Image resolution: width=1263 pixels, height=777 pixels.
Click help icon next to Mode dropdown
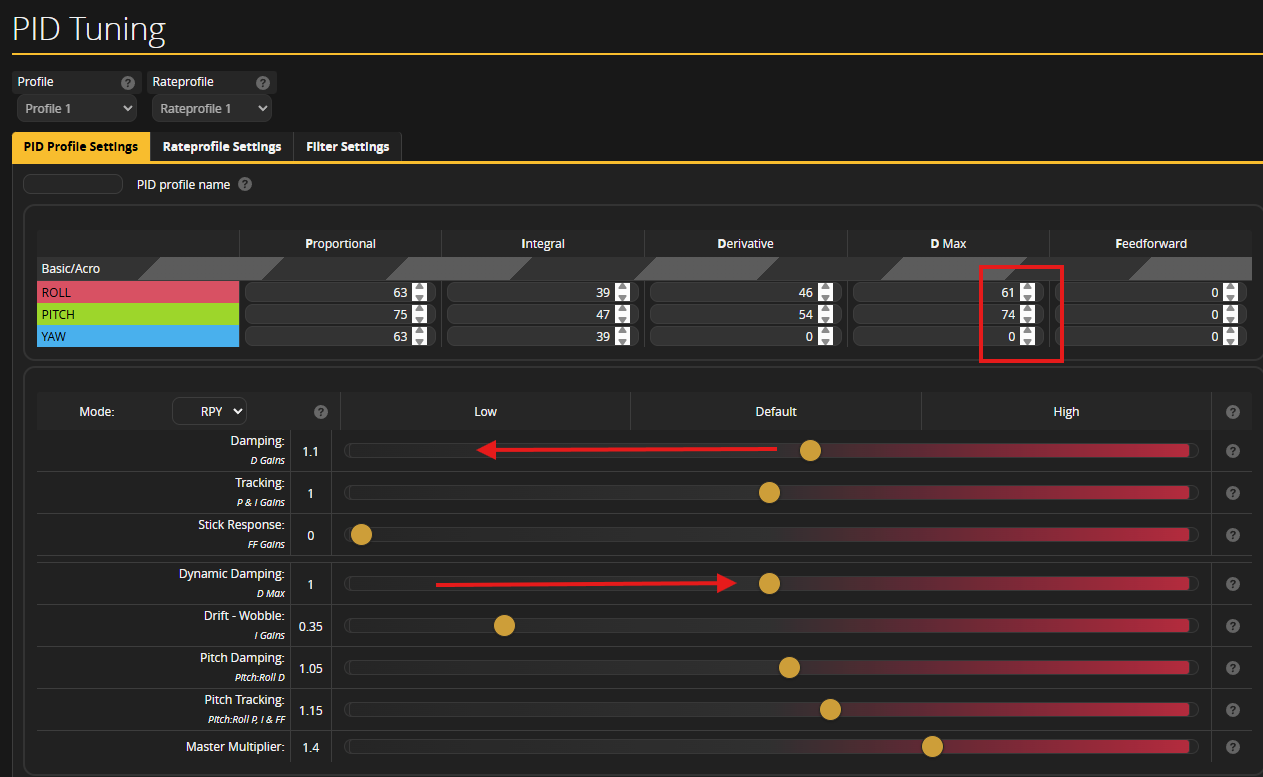[x=321, y=412]
